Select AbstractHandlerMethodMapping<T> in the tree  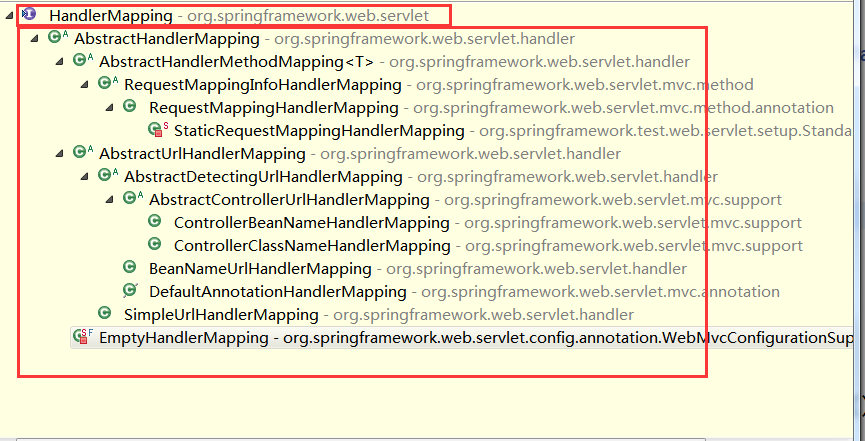tap(237, 62)
